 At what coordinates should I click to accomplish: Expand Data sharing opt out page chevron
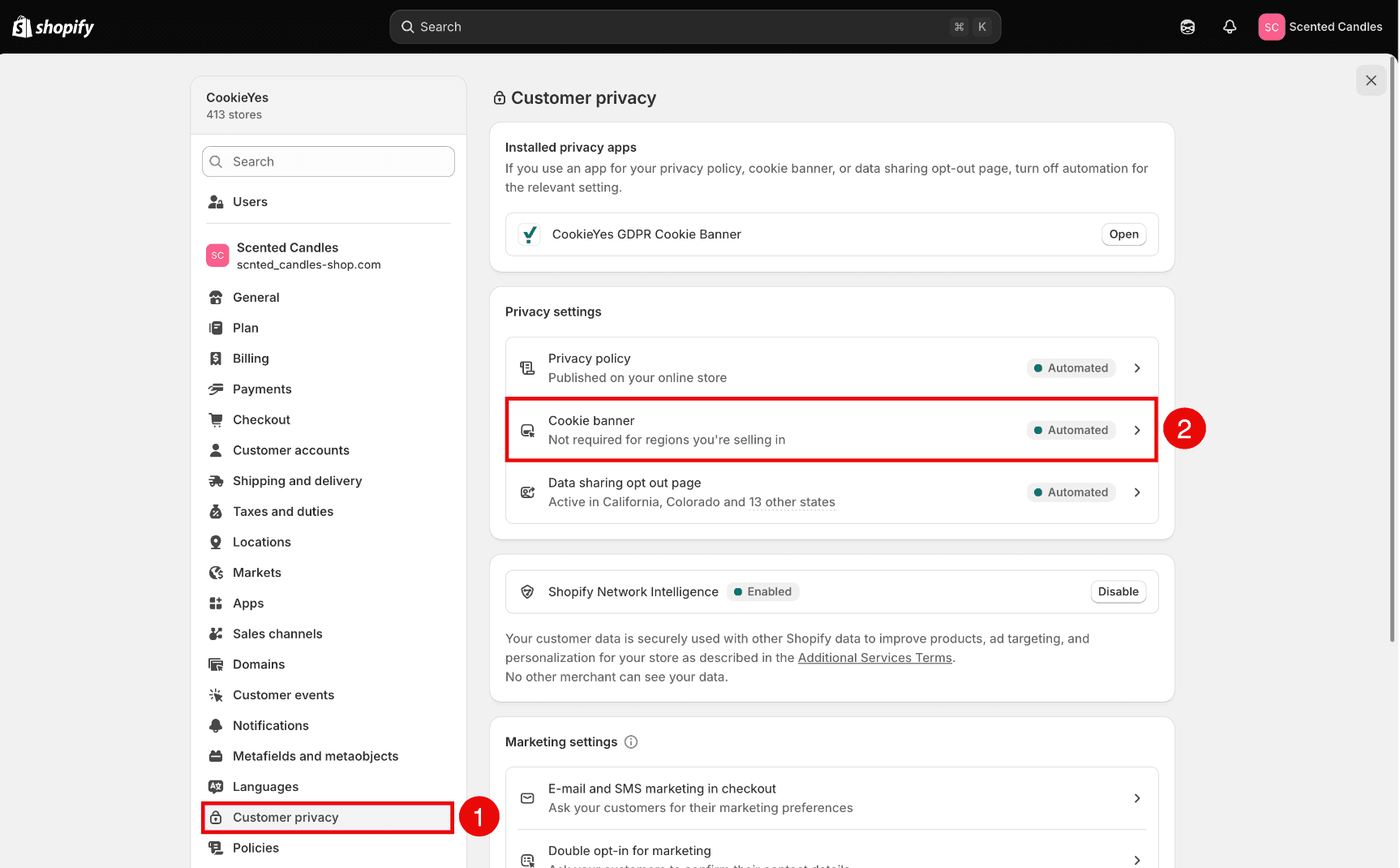click(1137, 492)
